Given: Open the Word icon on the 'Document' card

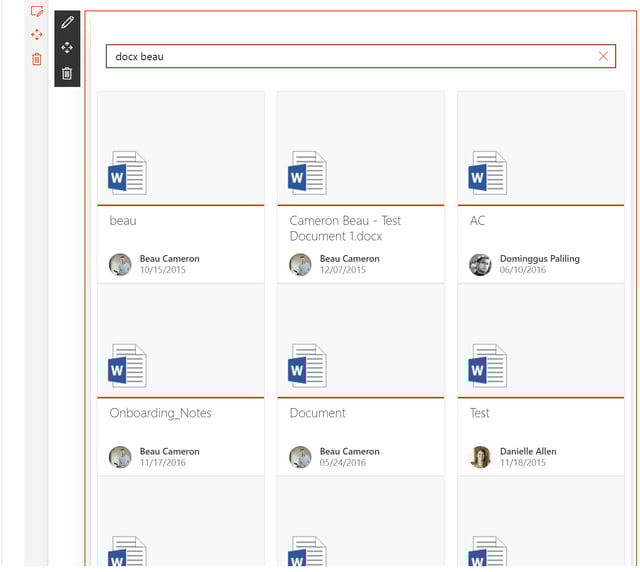Looking at the screenshot, I should [x=307, y=365].
